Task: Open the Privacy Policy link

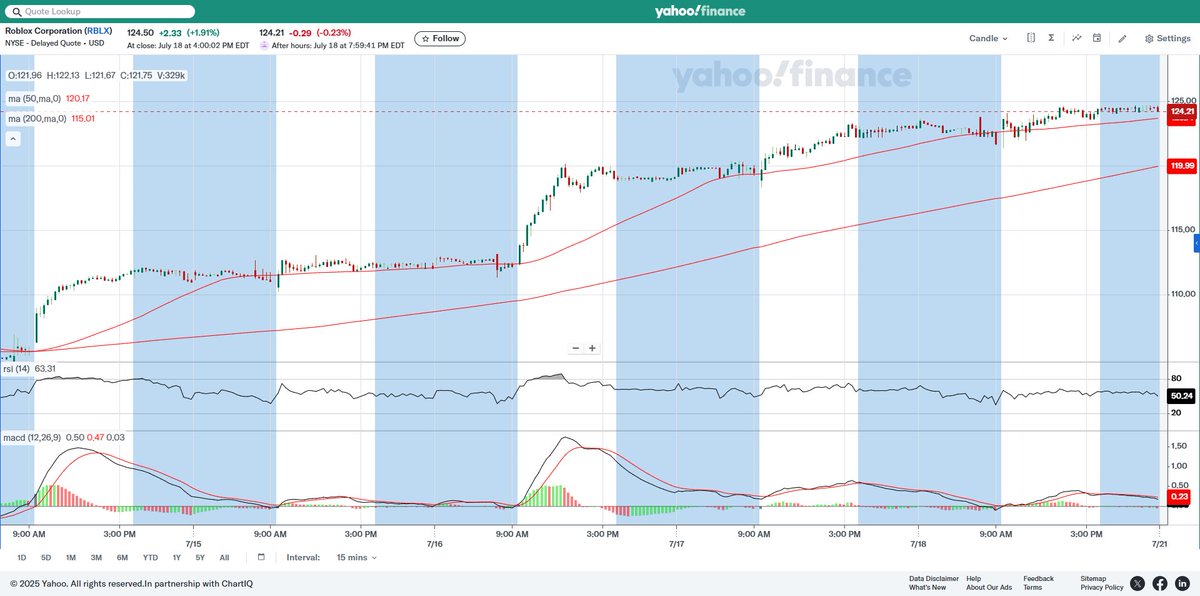Action: click(1102, 587)
